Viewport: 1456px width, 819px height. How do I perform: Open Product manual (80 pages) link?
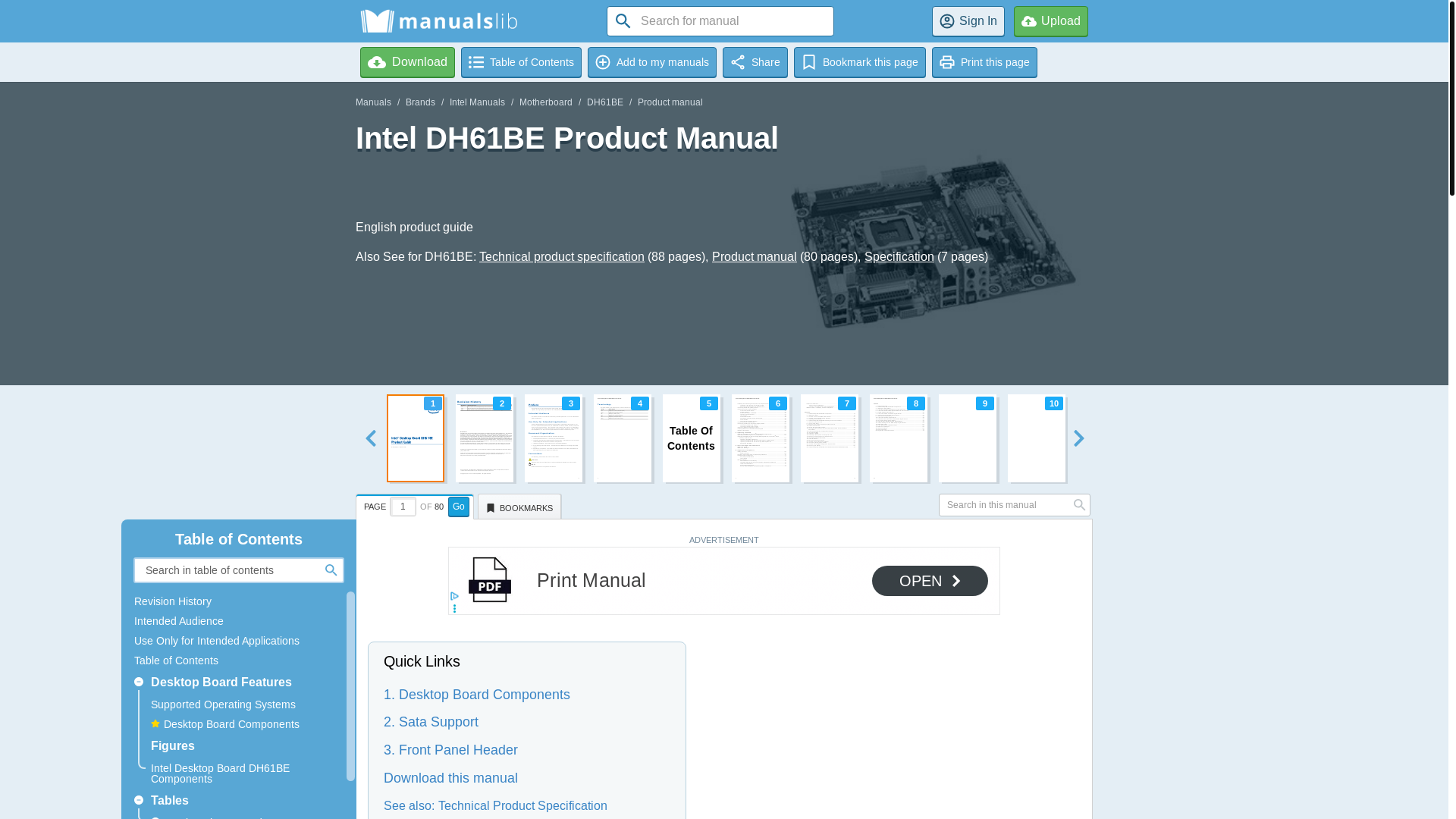click(754, 257)
